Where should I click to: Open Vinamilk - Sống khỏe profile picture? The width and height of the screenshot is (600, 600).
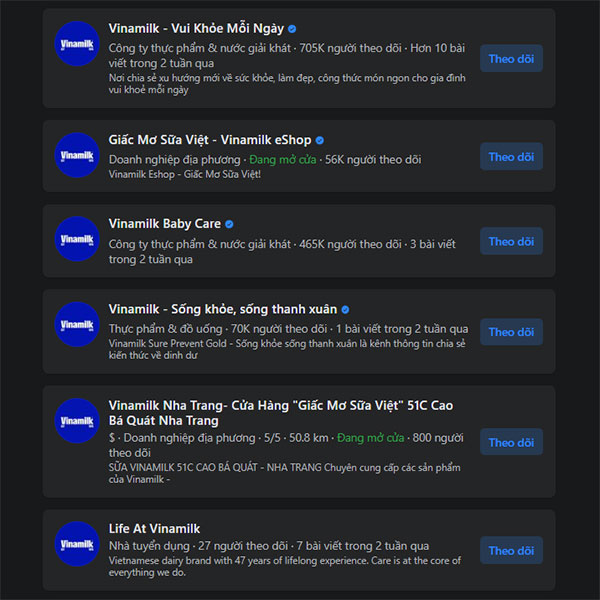click(77, 324)
